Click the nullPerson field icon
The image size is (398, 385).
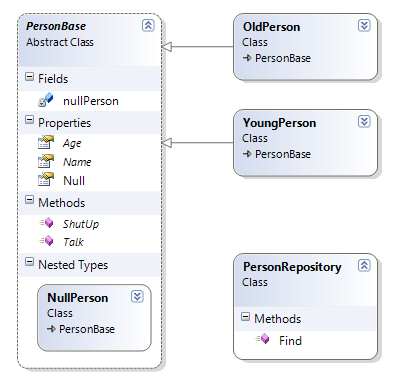pos(46,100)
